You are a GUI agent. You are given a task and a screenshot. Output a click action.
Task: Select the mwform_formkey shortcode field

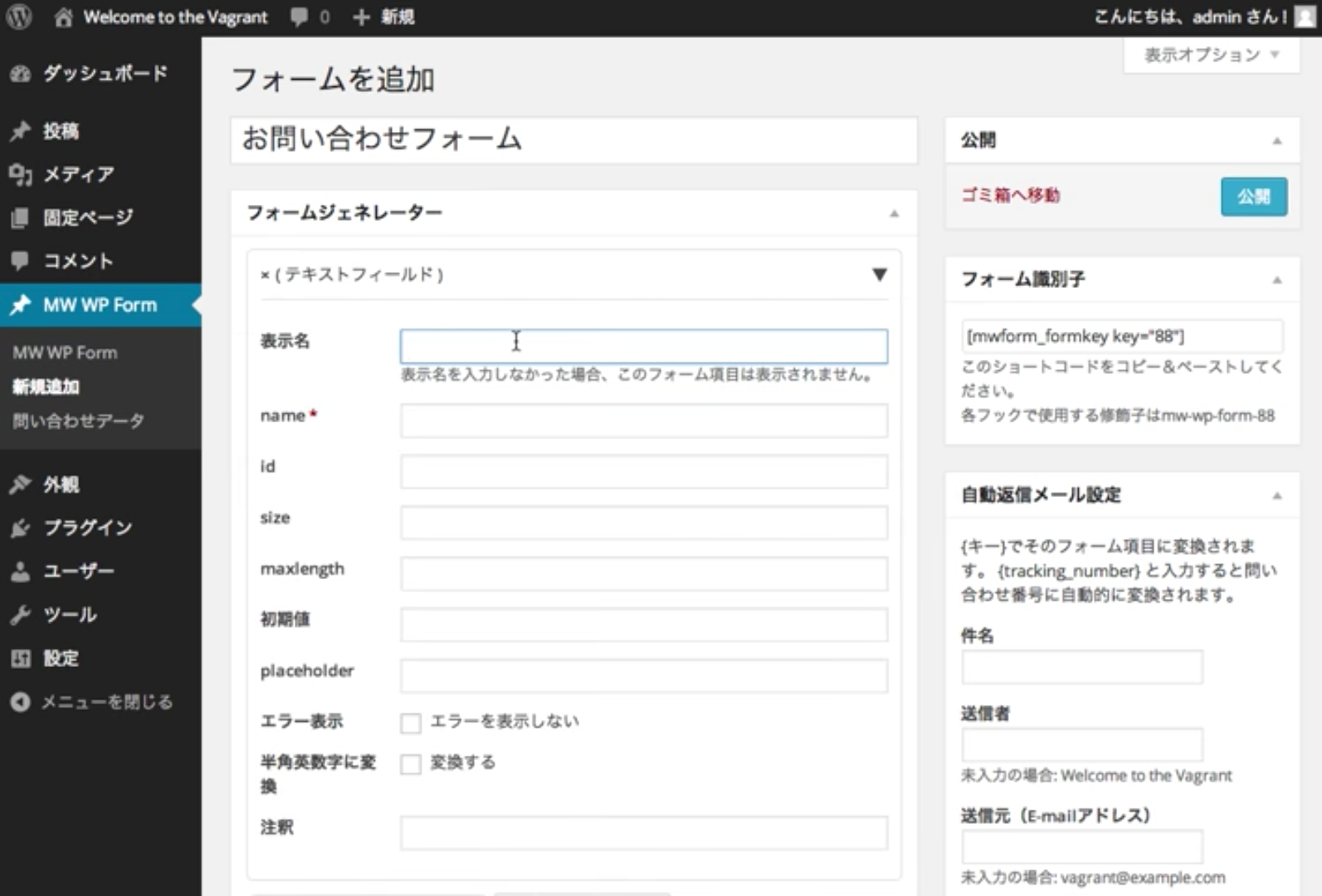(x=1123, y=336)
